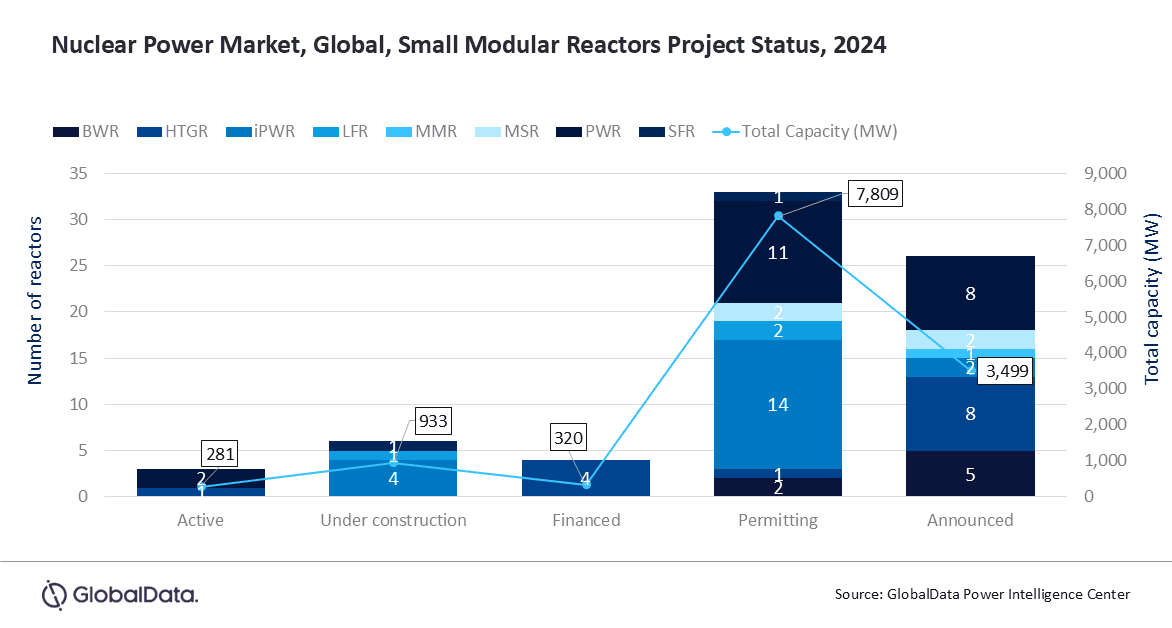The width and height of the screenshot is (1172, 628).
Task: Click the iPWR segment labeled 14 in Permitting
Action: pos(778,404)
